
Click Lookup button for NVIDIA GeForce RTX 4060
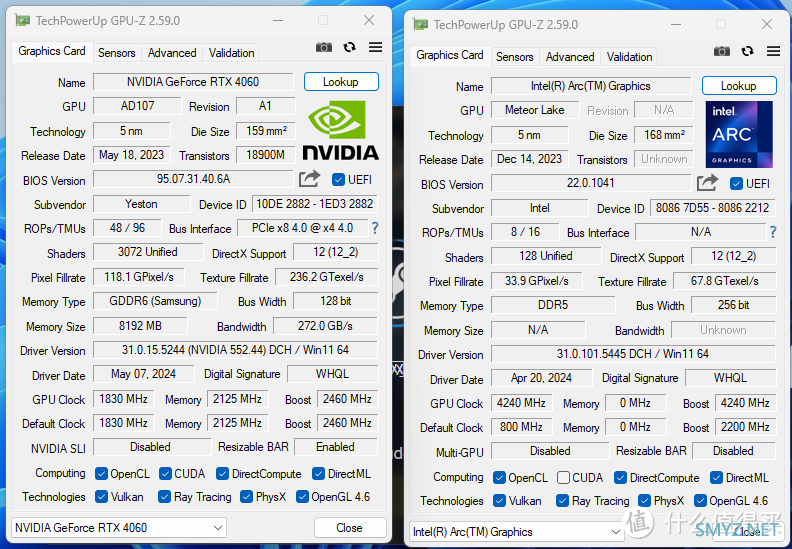pos(341,82)
